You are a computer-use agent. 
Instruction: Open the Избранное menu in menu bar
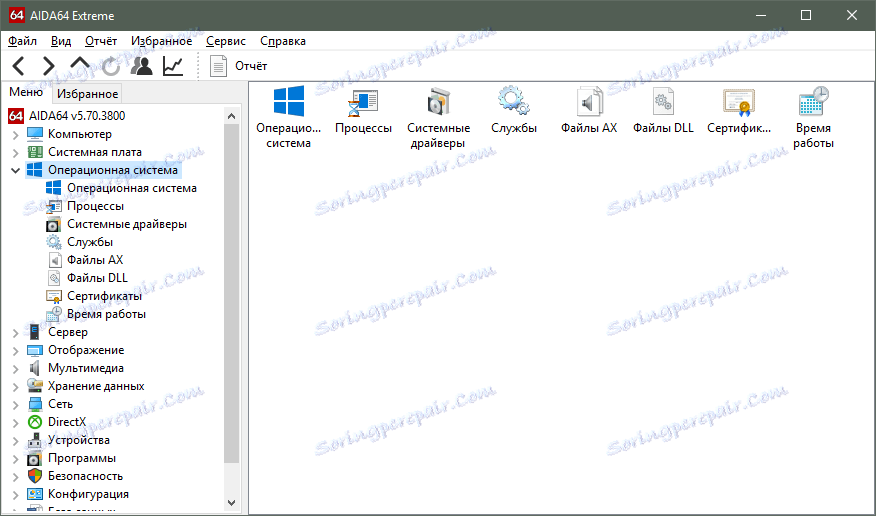[x=161, y=41]
